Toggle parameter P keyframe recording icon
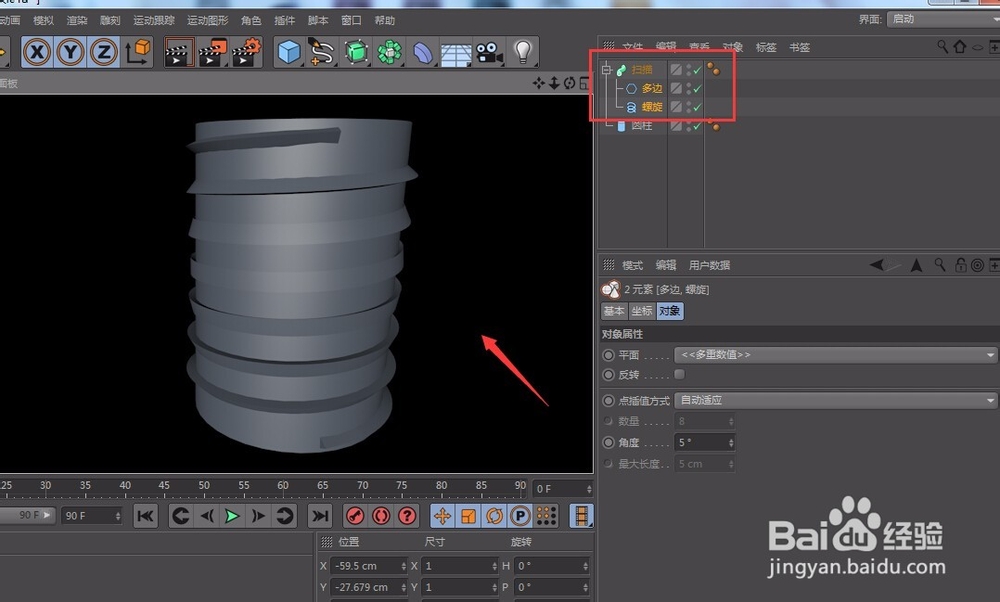This screenshot has height=602, width=1000. click(520, 515)
